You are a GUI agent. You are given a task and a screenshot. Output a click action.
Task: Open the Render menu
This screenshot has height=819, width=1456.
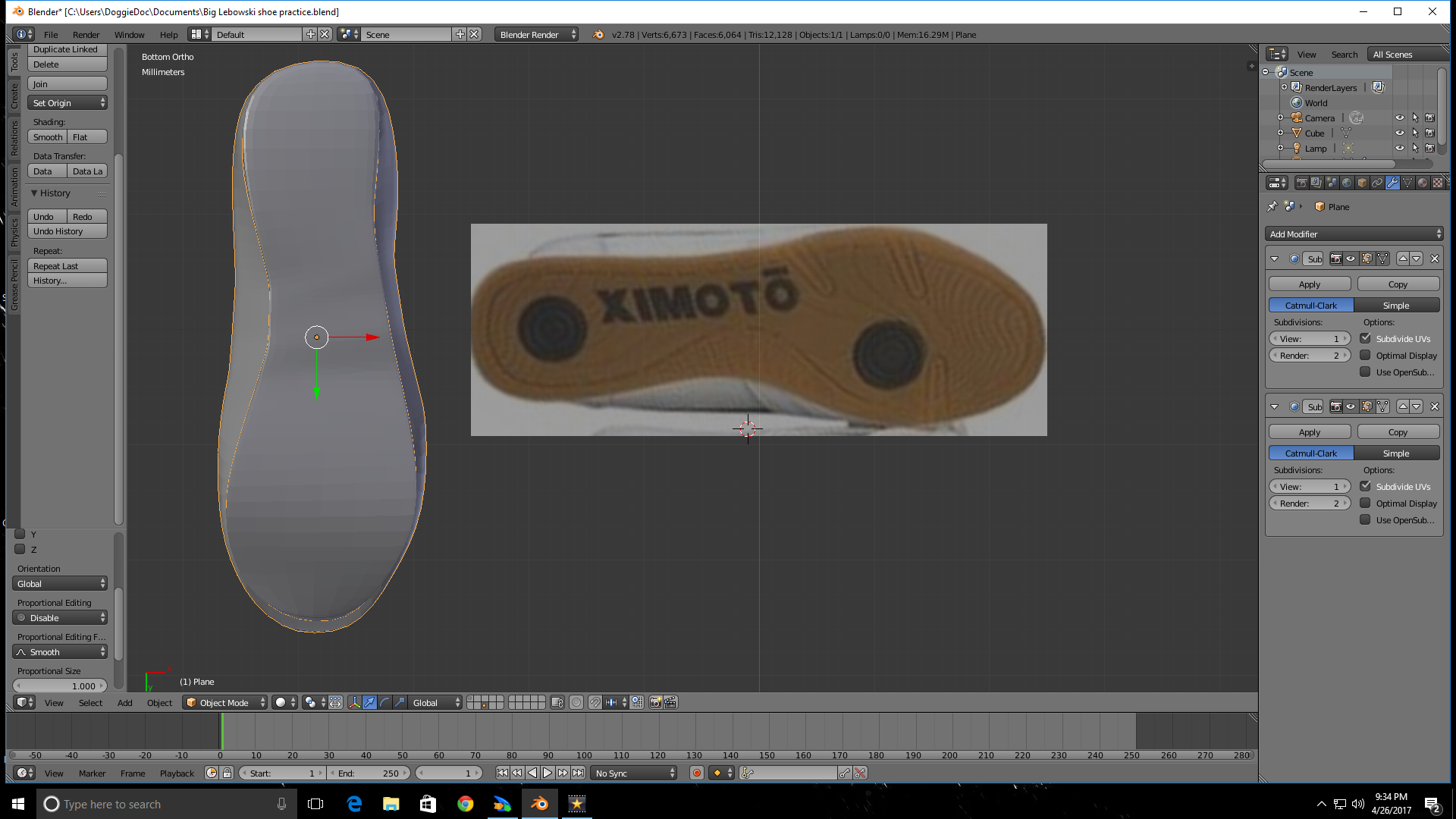(86, 35)
